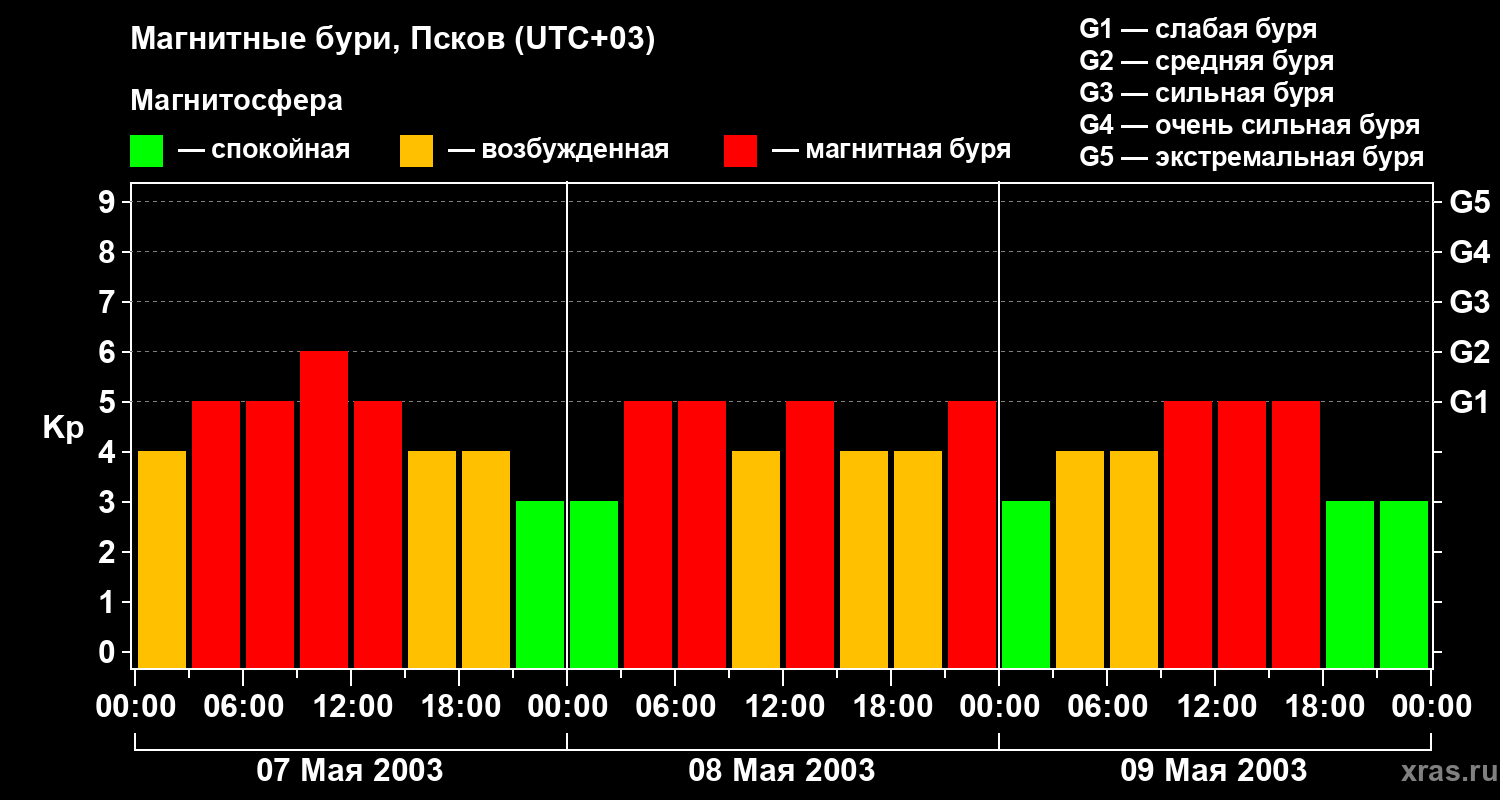Click the green спокойная legend swatch
Image resolution: width=1500 pixels, height=800 pixels.
(146, 151)
